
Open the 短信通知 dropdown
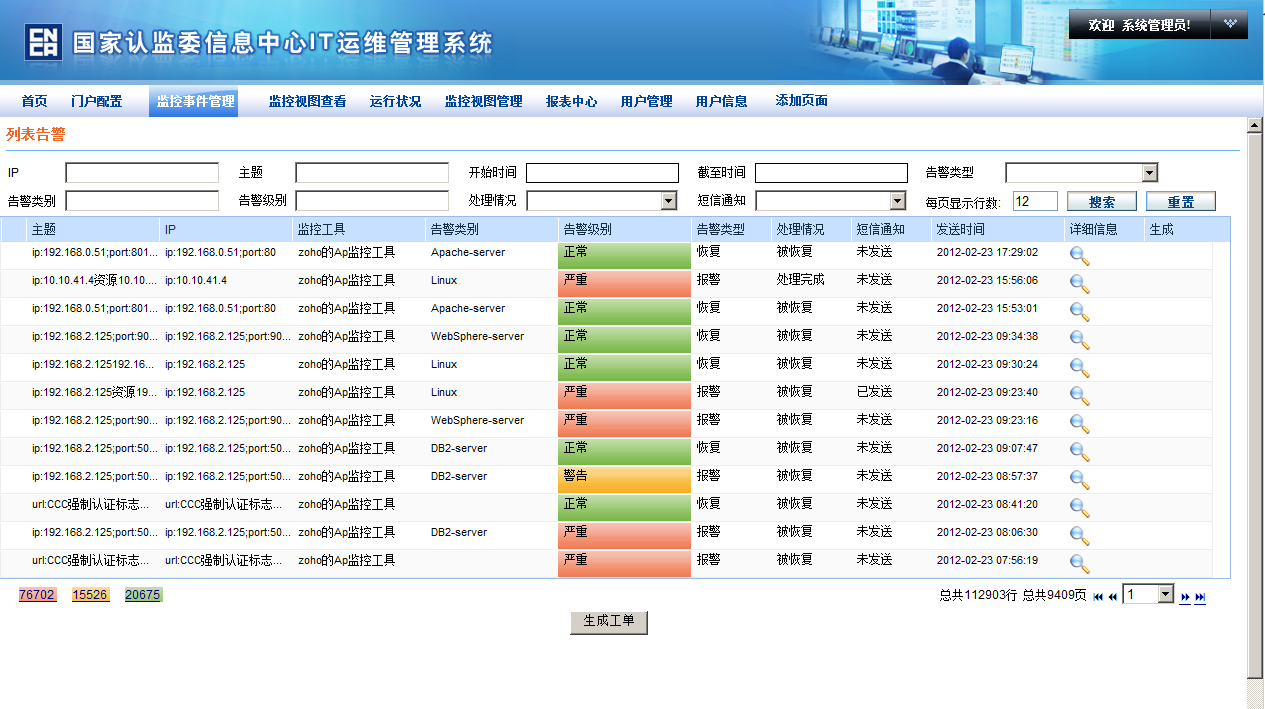click(x=897, y=201)
